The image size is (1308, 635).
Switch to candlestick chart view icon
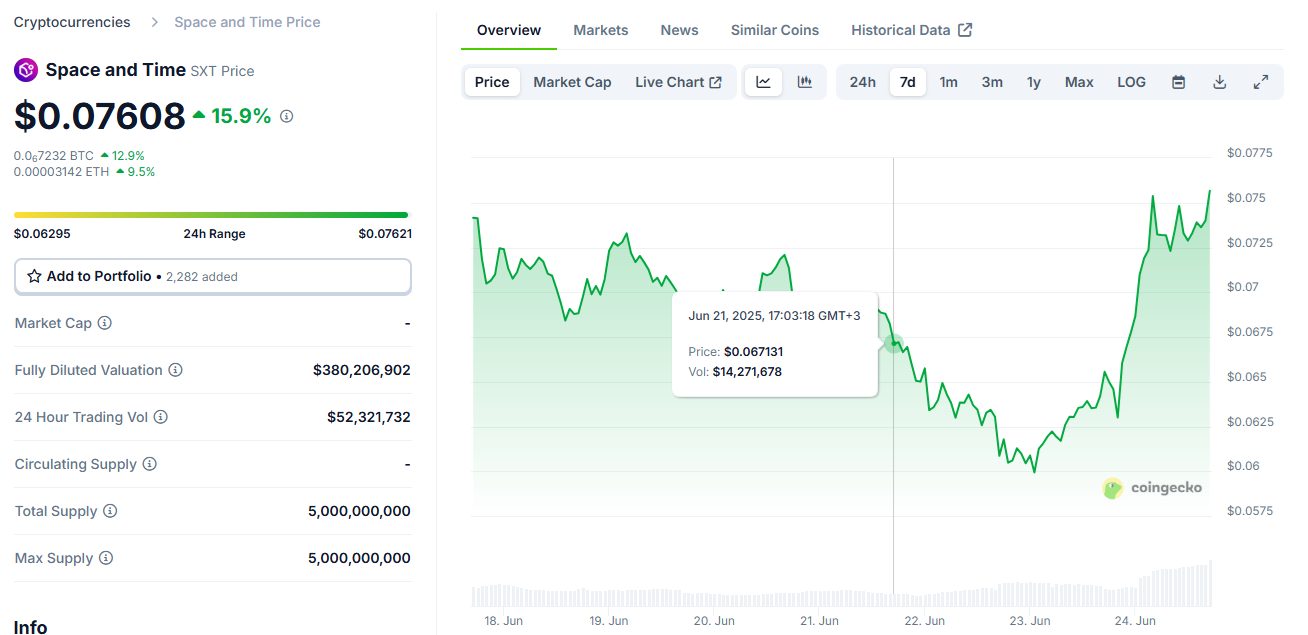point(804,82)
